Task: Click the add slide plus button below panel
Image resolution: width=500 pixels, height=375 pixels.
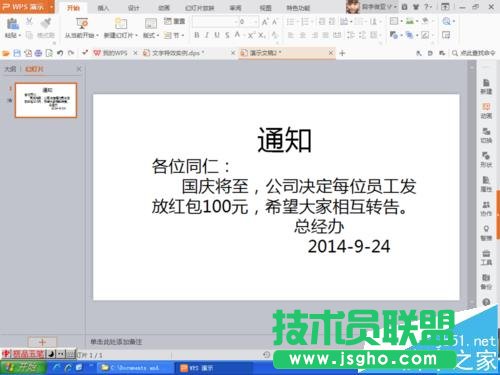Action: [x=42, y=342]
